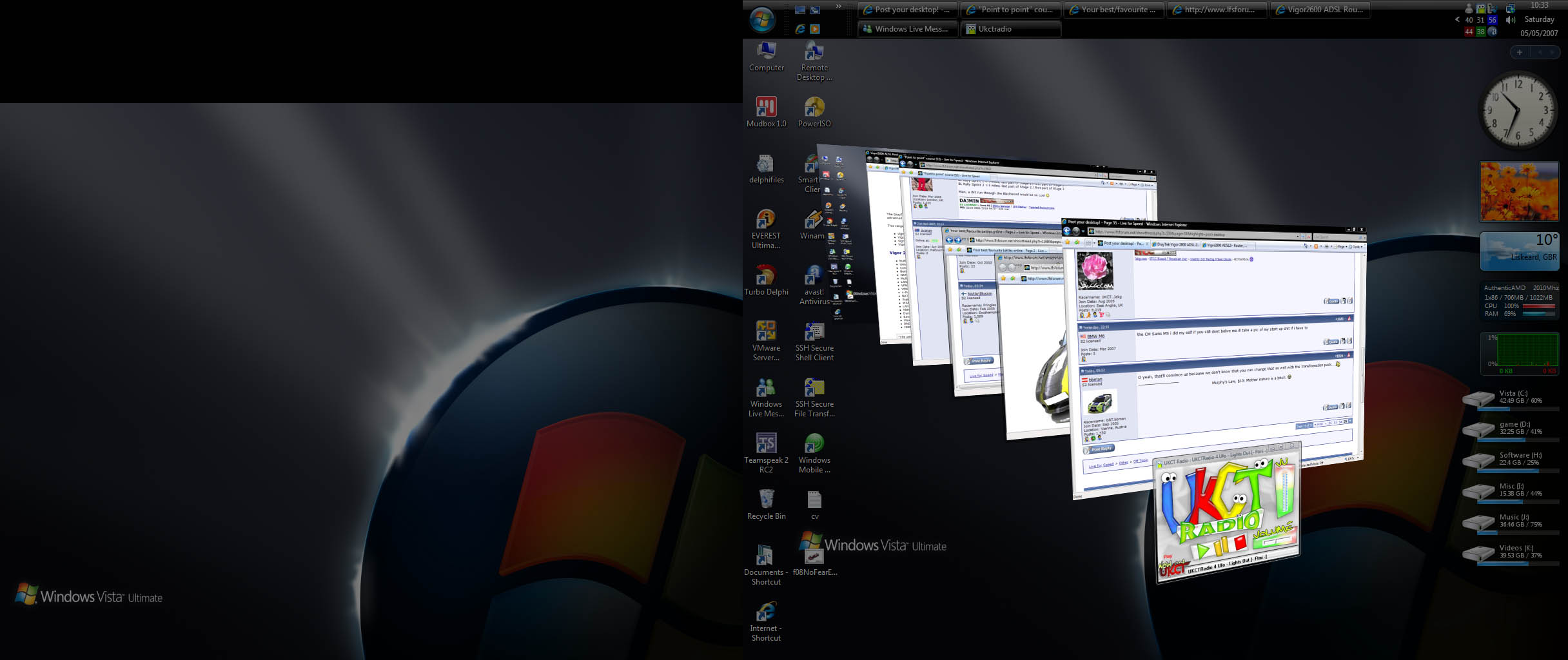Launch Internet Explorer from Quick Launch
Screen dimensions: 1568x660
[800, 29]
